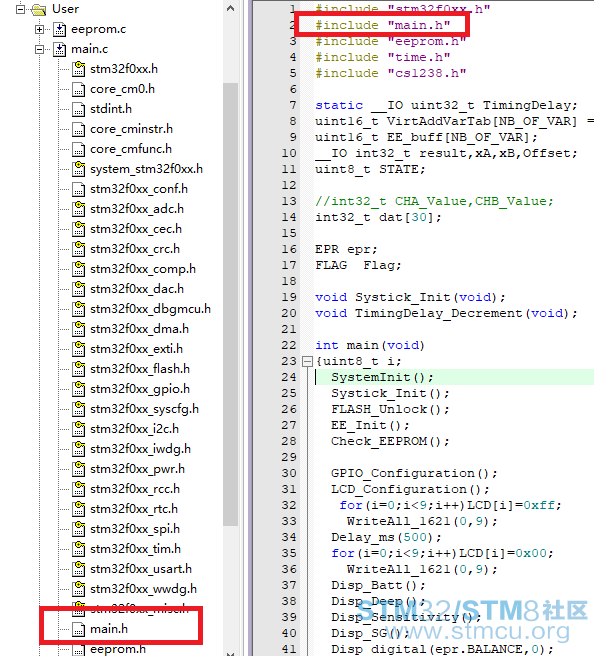This screenshot has width=594, height=656.
Task: Open stm32f0xx_pwr.h from the tree
Action: pos(137,469)
